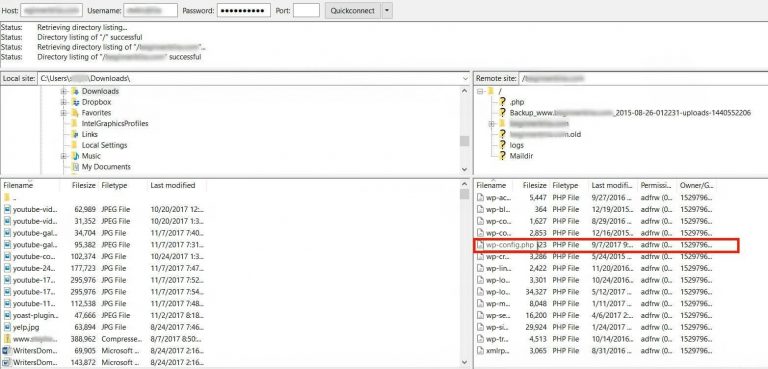This screenshot has width=768, height=369.
Task: Click the Maildir folder question-mark icon
Action: [x=502, y=156]
